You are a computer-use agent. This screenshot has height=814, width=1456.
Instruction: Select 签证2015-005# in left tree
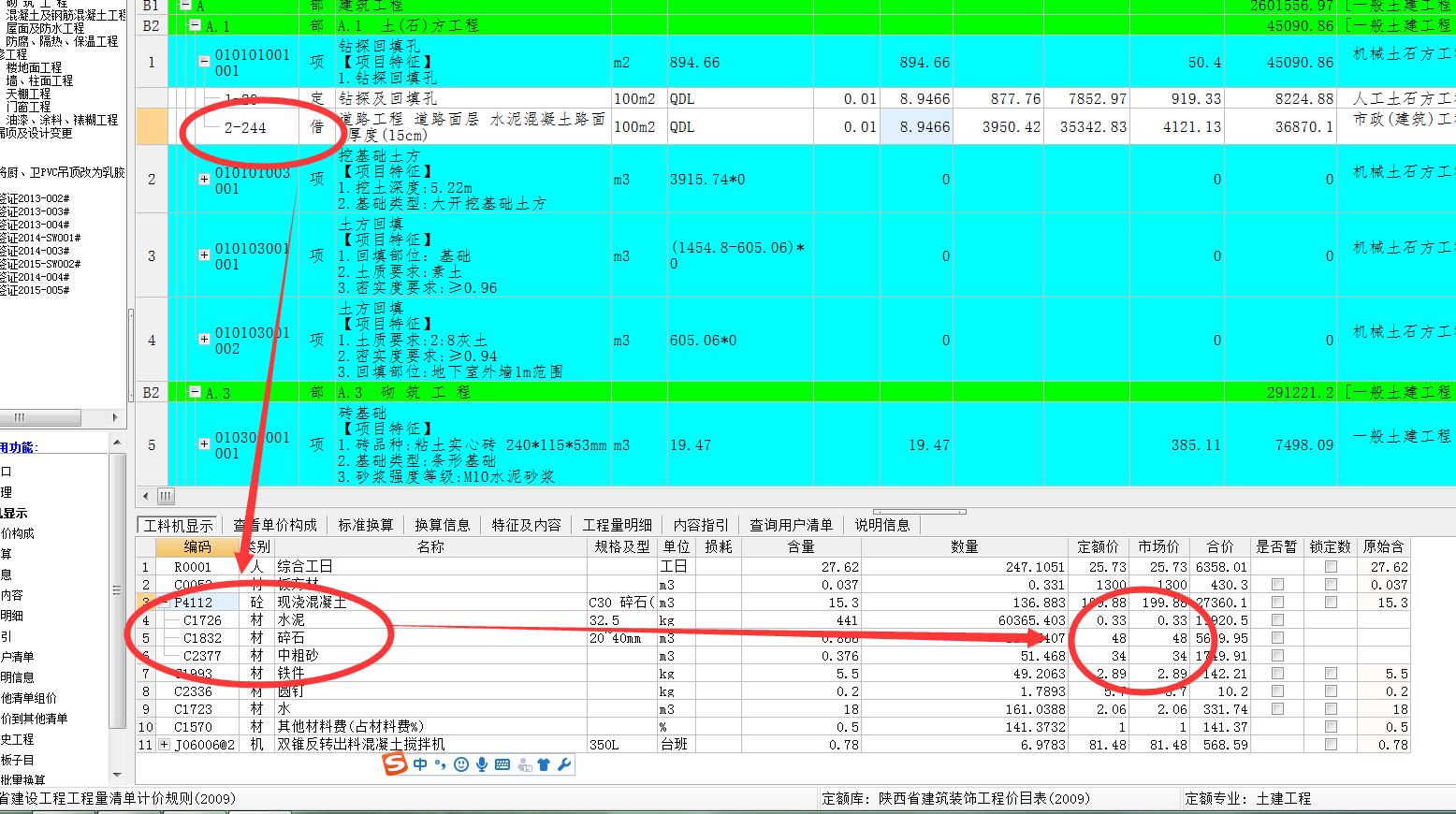point(35,291)
